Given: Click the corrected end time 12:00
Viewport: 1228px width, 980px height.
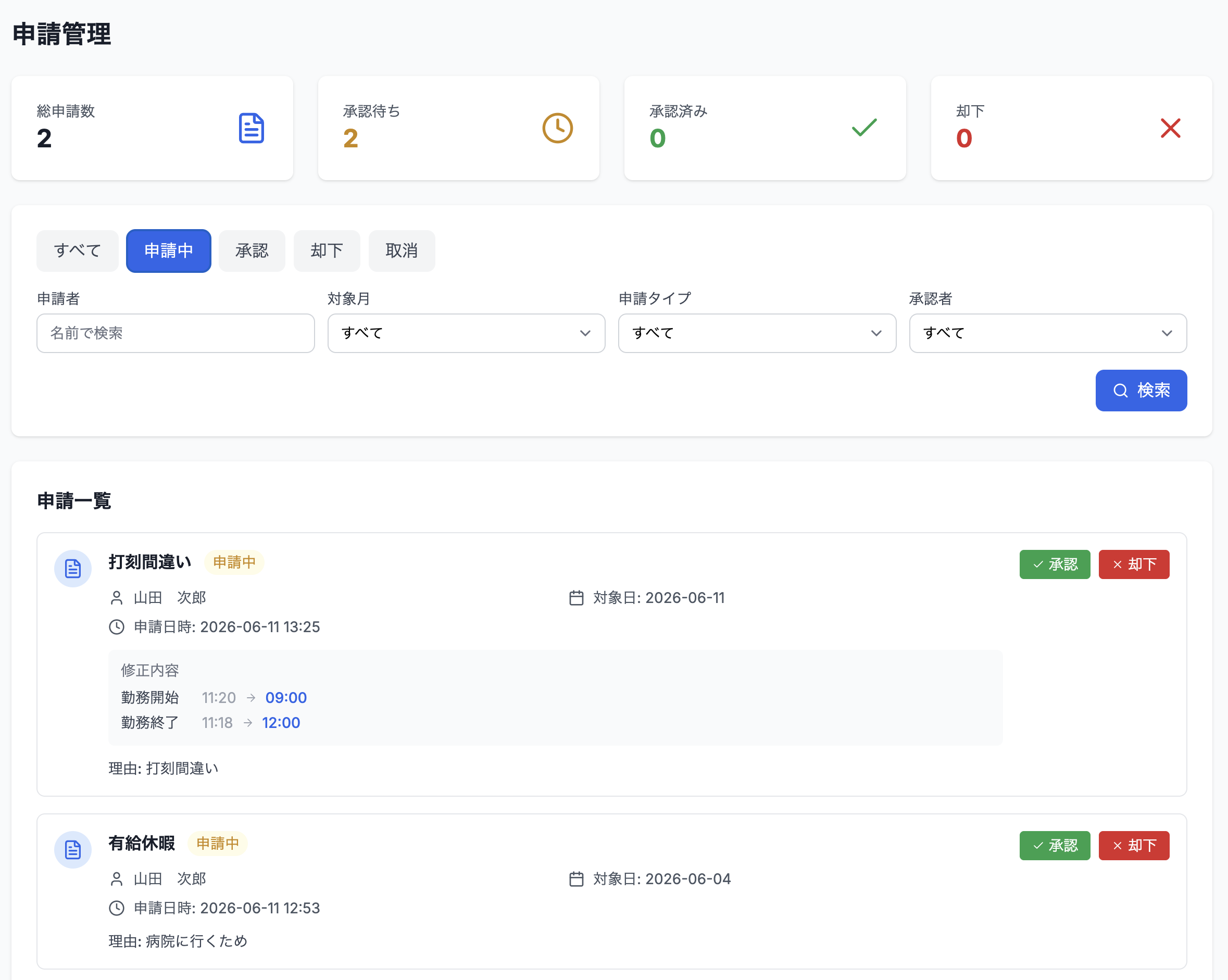Looking at the screenshot, I should coord(281,723).
